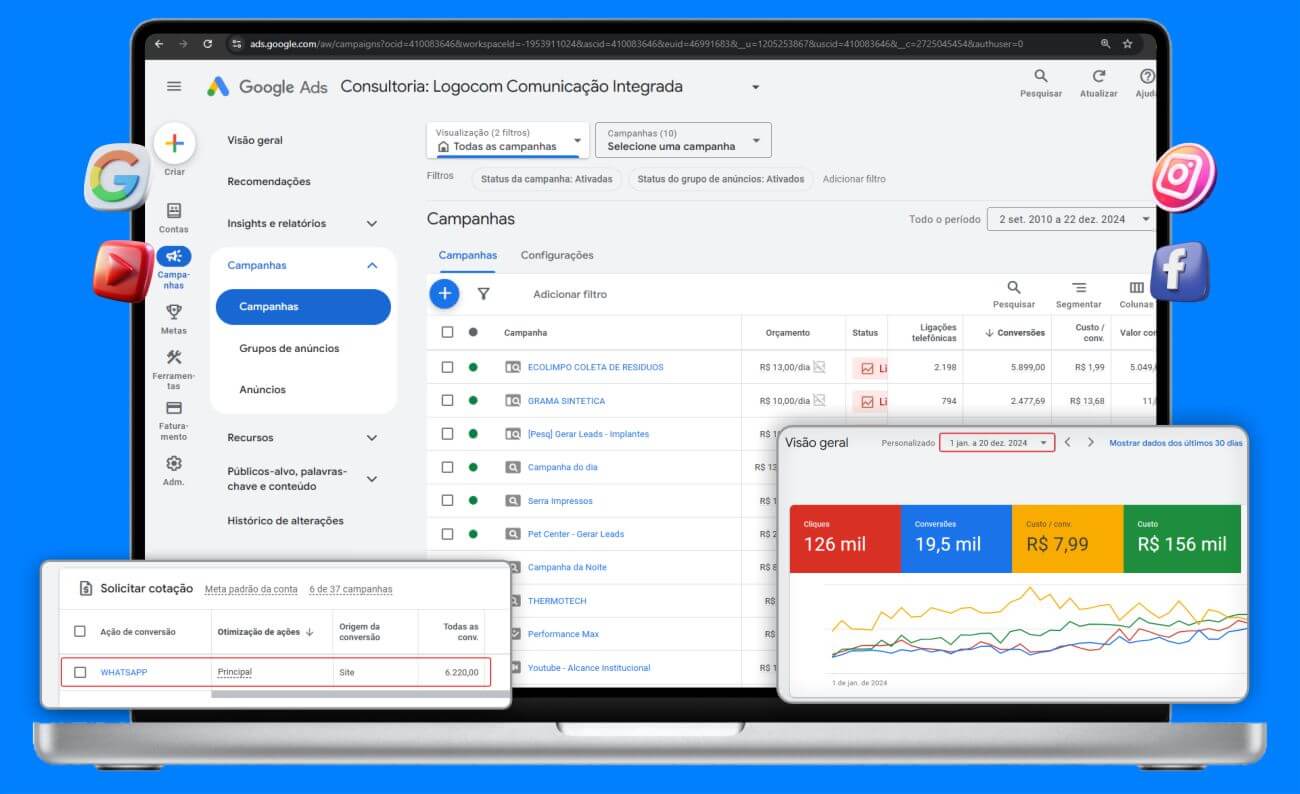This screenshot has height=794, width=1300.
Task: Check the ECOLIMPO COLETA DE RESIDUOS row
Action: 447,367
